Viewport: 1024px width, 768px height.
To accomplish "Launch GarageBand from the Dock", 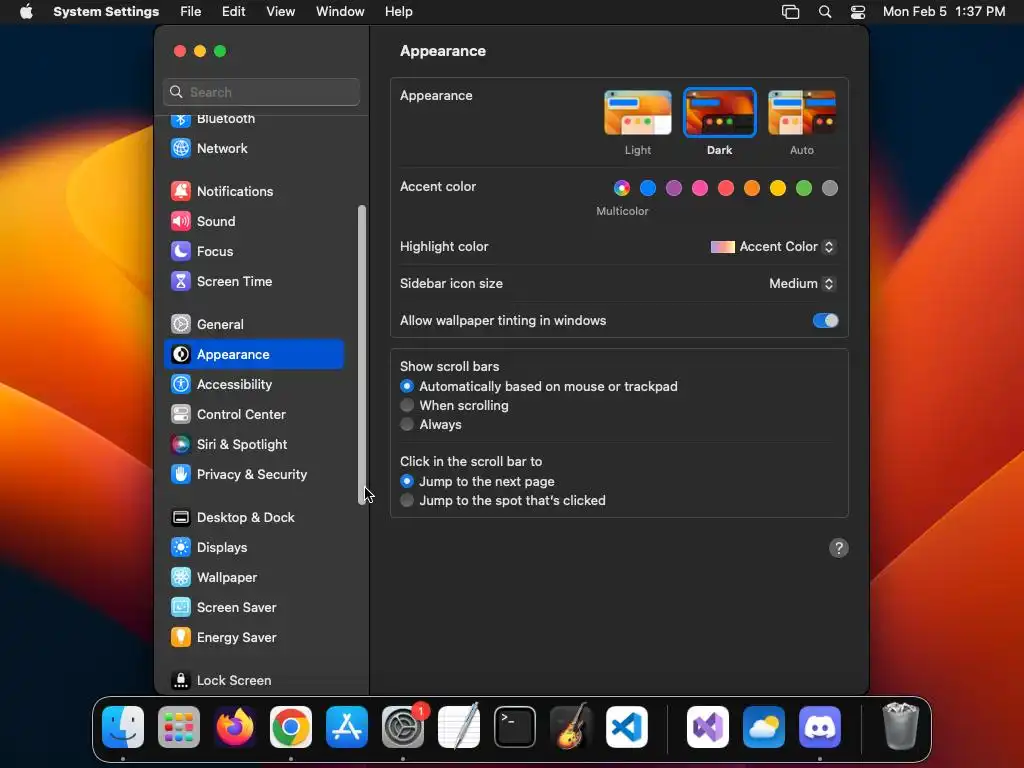I will pos(571,727).
